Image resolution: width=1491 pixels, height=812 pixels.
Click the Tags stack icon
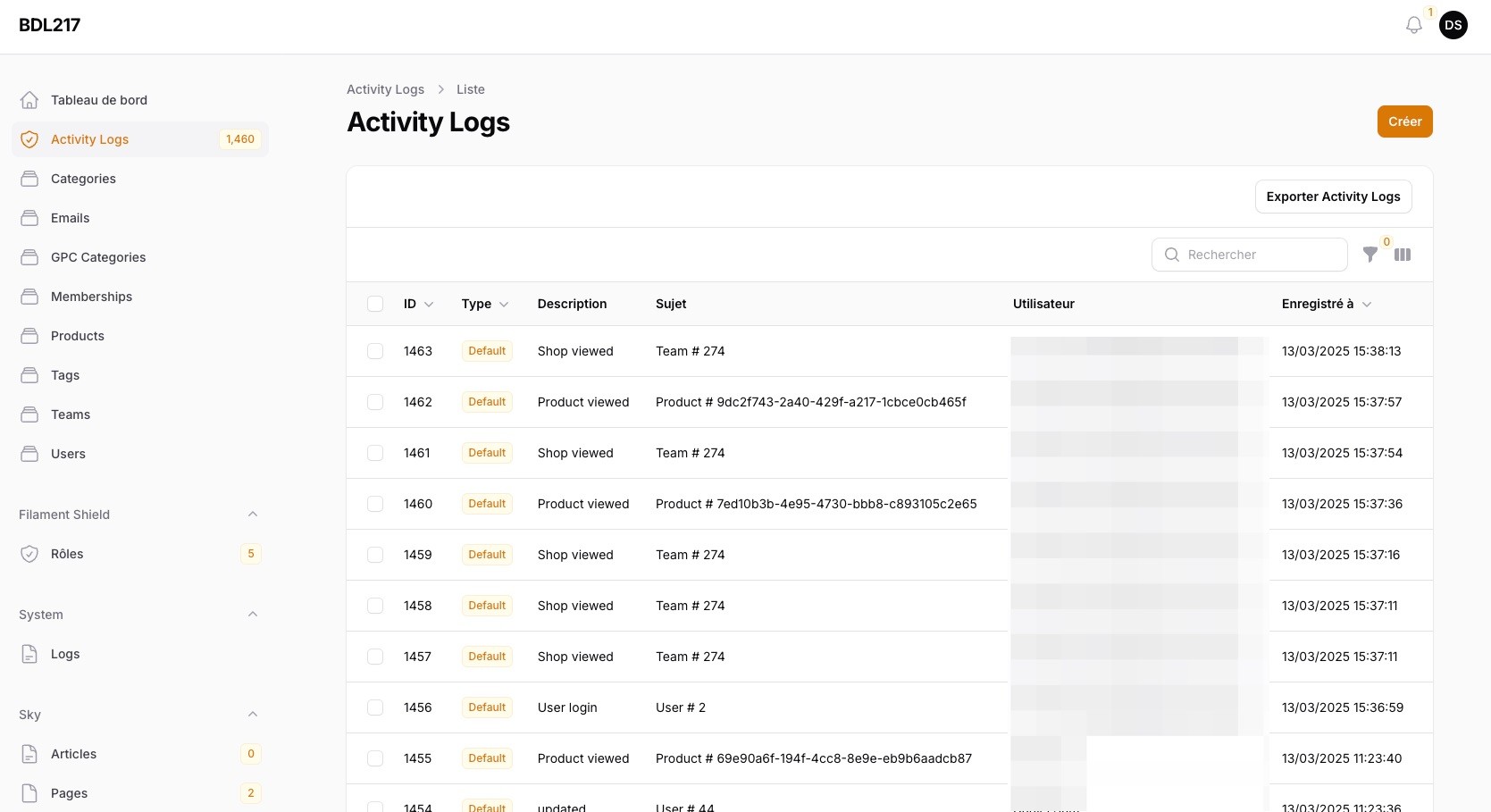click(29, 375)
